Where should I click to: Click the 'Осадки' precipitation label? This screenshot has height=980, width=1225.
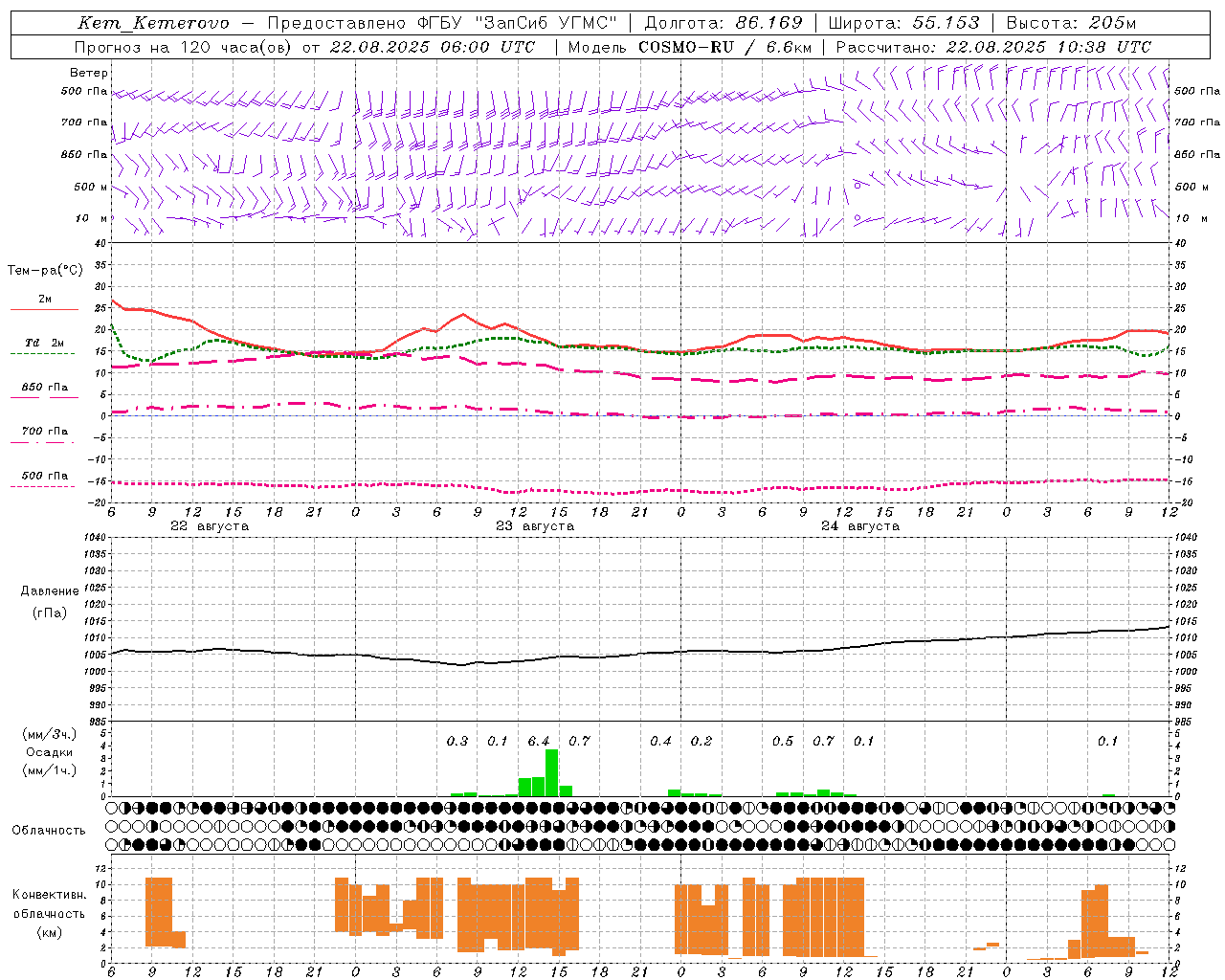point(49,752)
